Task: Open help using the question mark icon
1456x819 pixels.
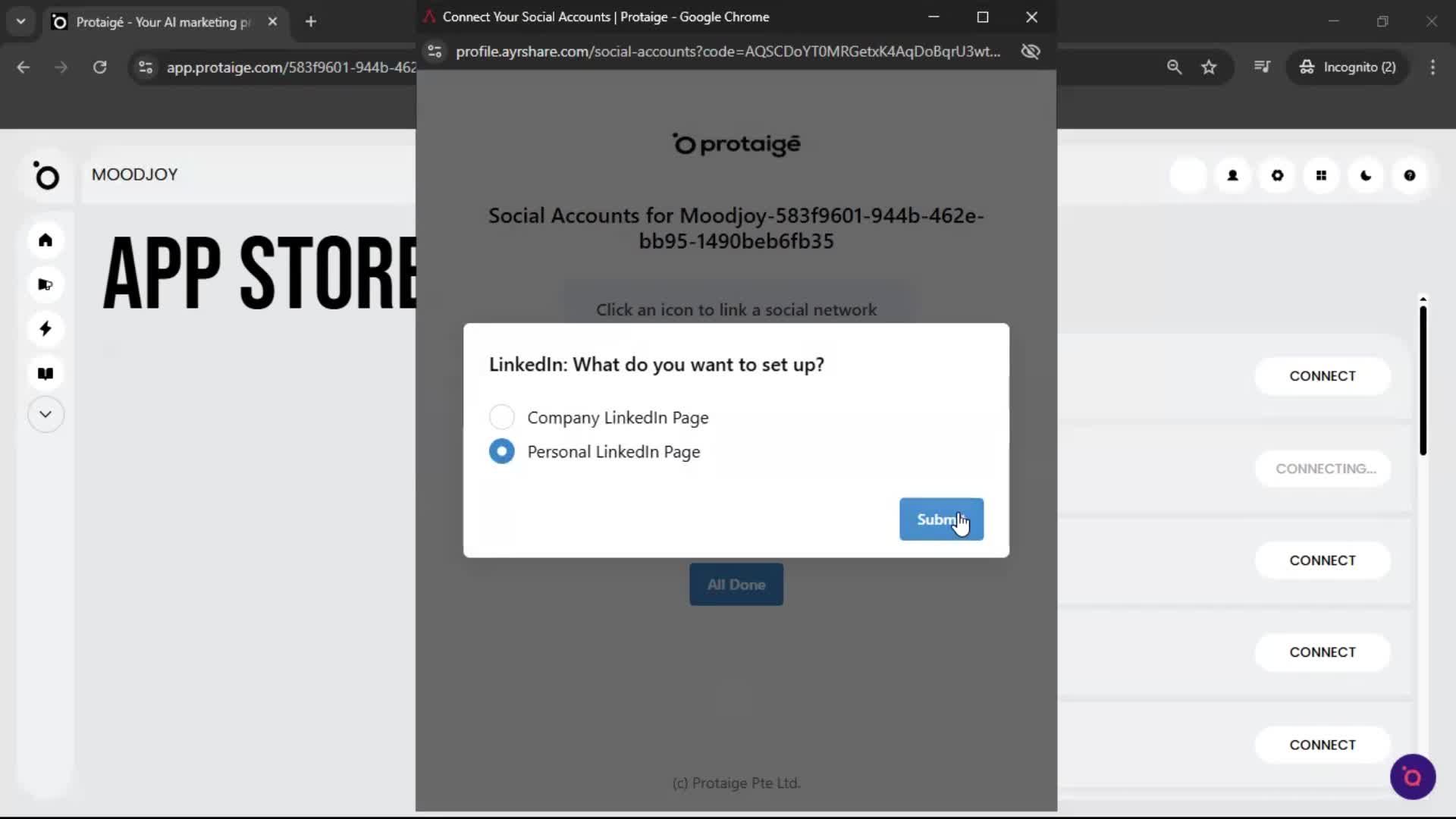Action: [1410, 175]
